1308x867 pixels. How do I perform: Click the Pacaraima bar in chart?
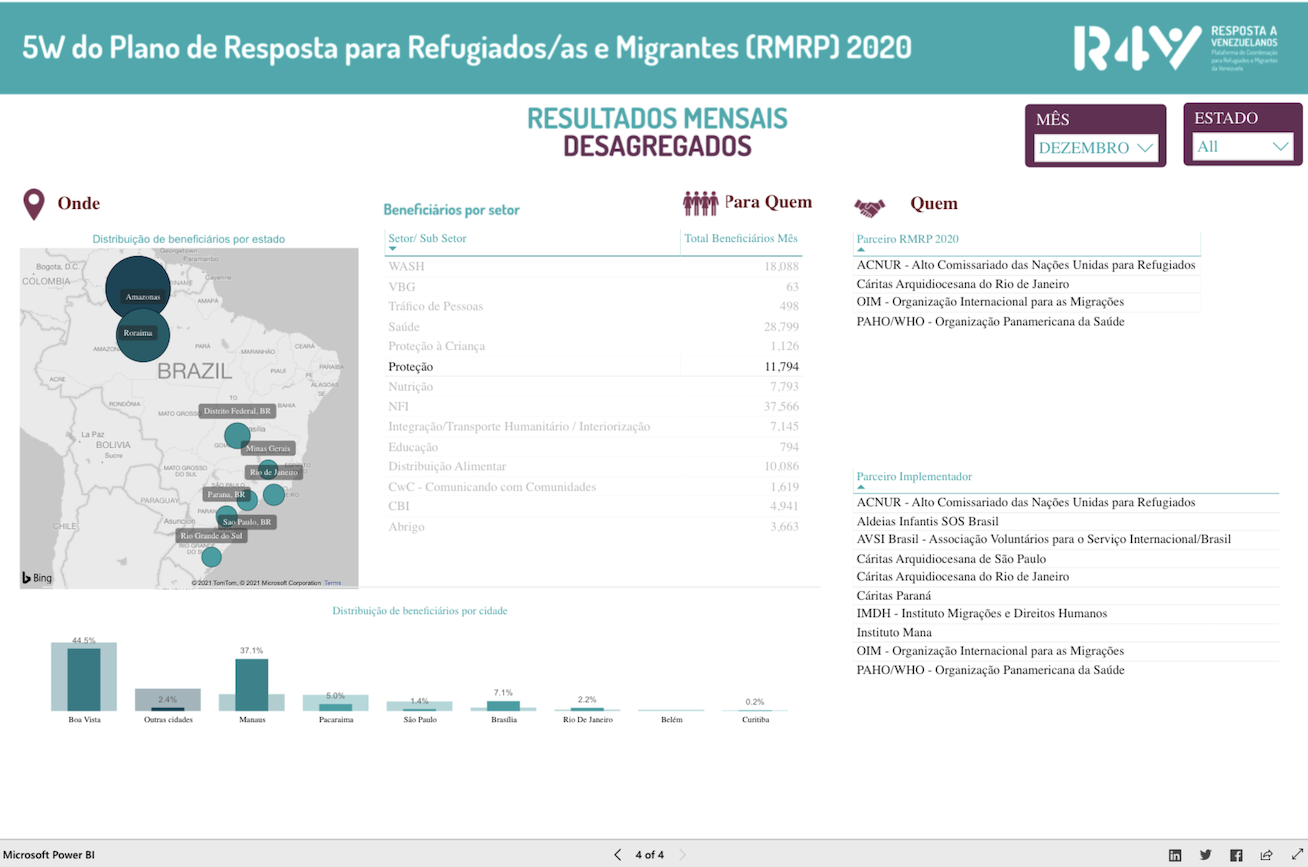[336, 703]
